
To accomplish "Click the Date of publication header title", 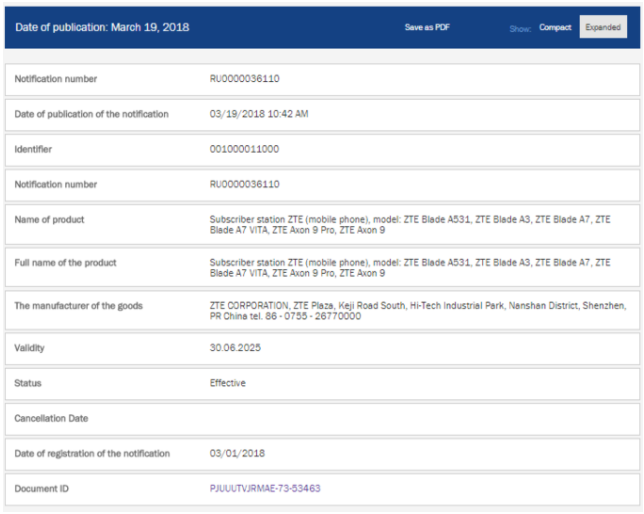I will 101,27.
